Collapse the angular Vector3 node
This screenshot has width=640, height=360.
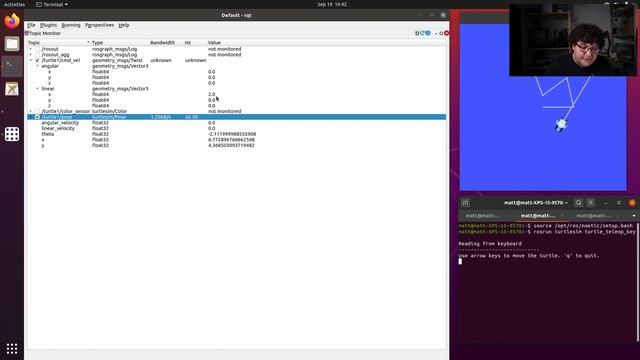pyautogui.click(x=37, y=66)
